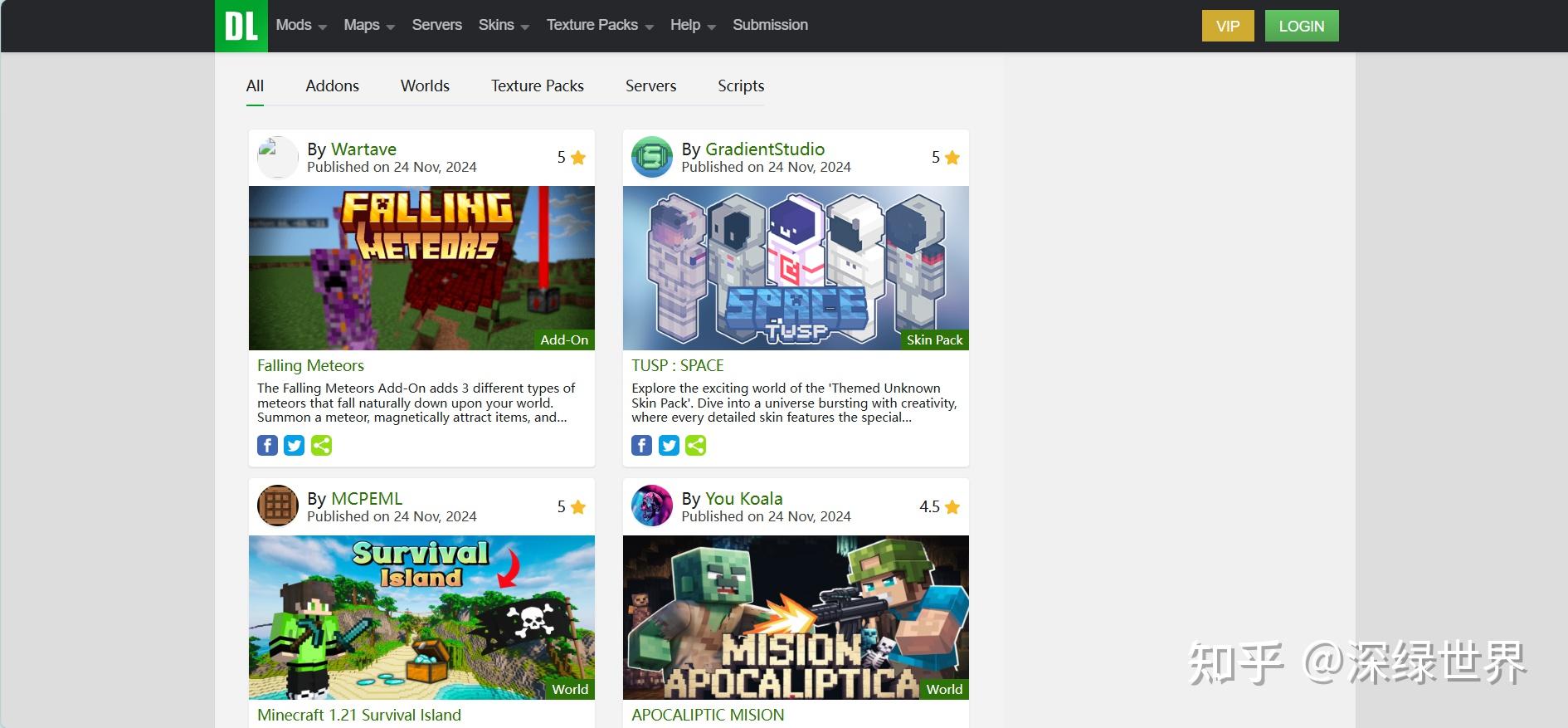1568x728 pixels.
Task: Open author You Koala's profile link
Action: 744,499
